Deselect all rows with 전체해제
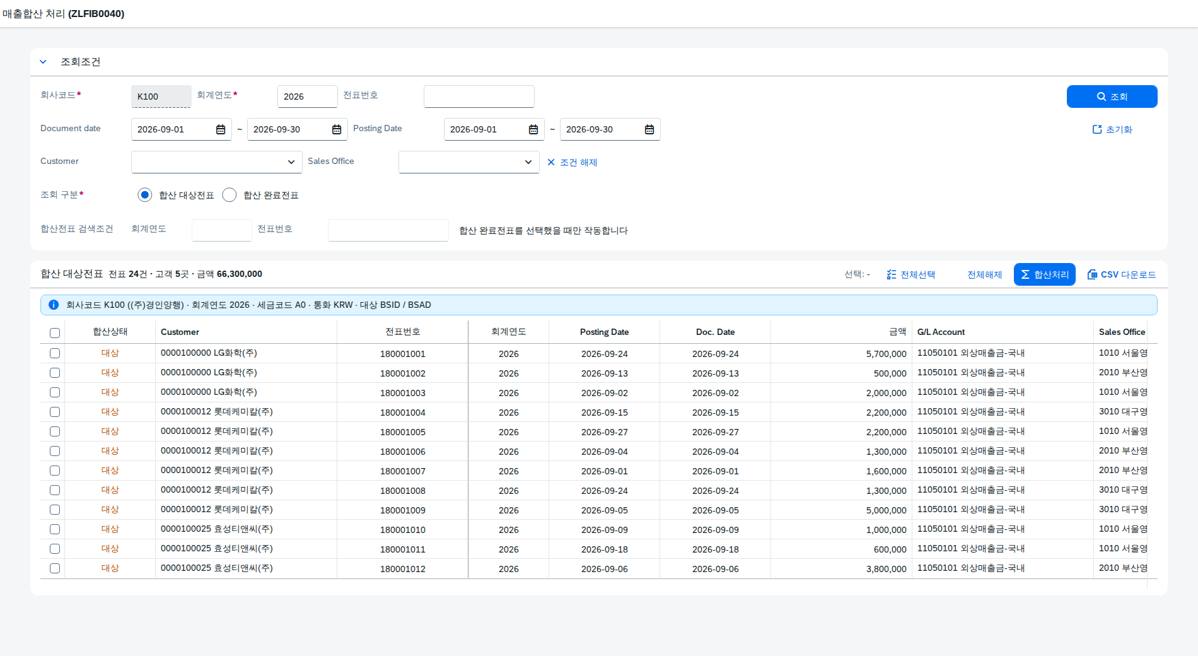Image resolution: width=1198 pixels, height=656 pixels. pos(984,275)
